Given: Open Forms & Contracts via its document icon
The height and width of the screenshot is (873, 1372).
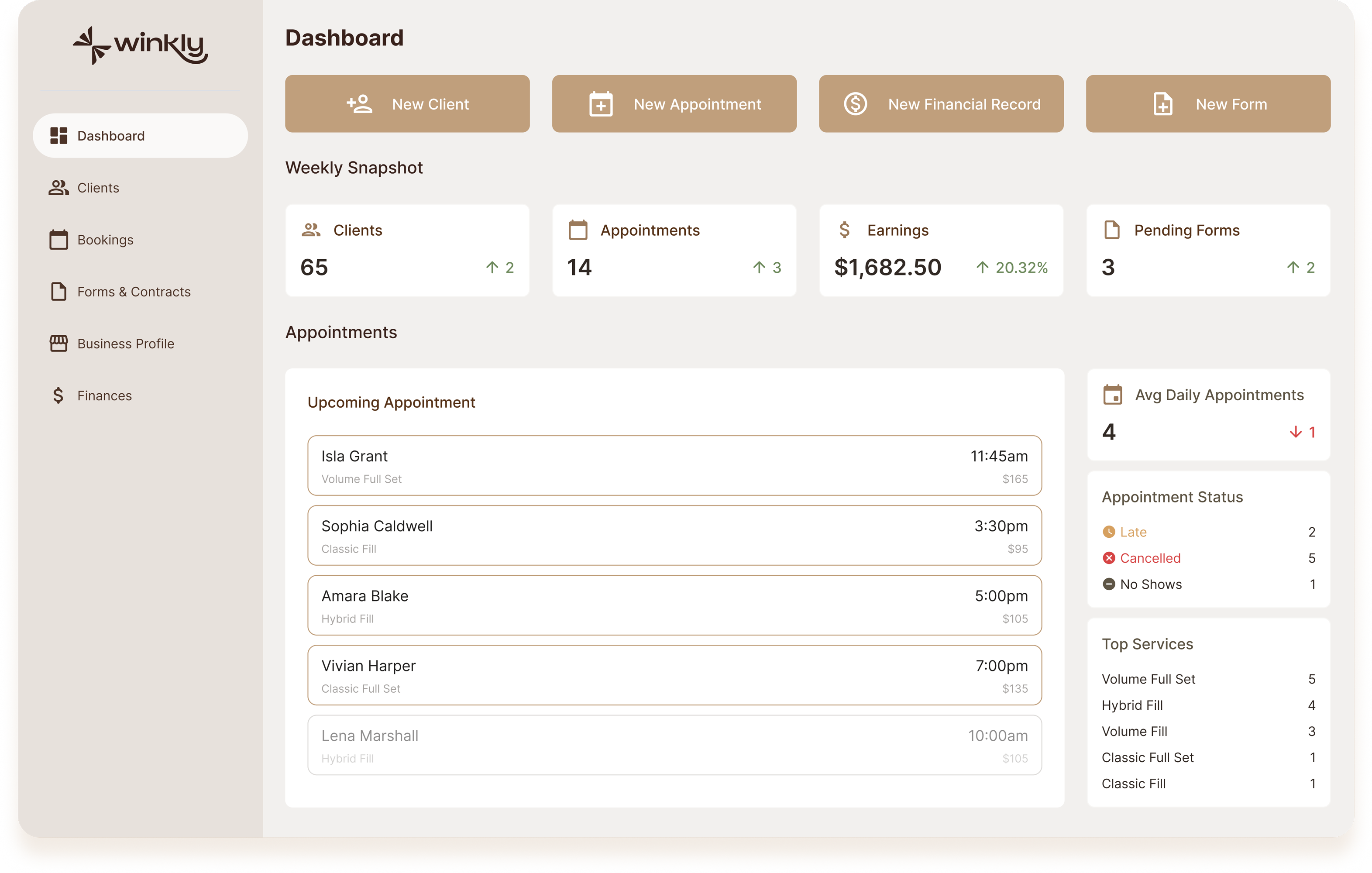Looking at the screenshot, I should click(x=58, y=291).
